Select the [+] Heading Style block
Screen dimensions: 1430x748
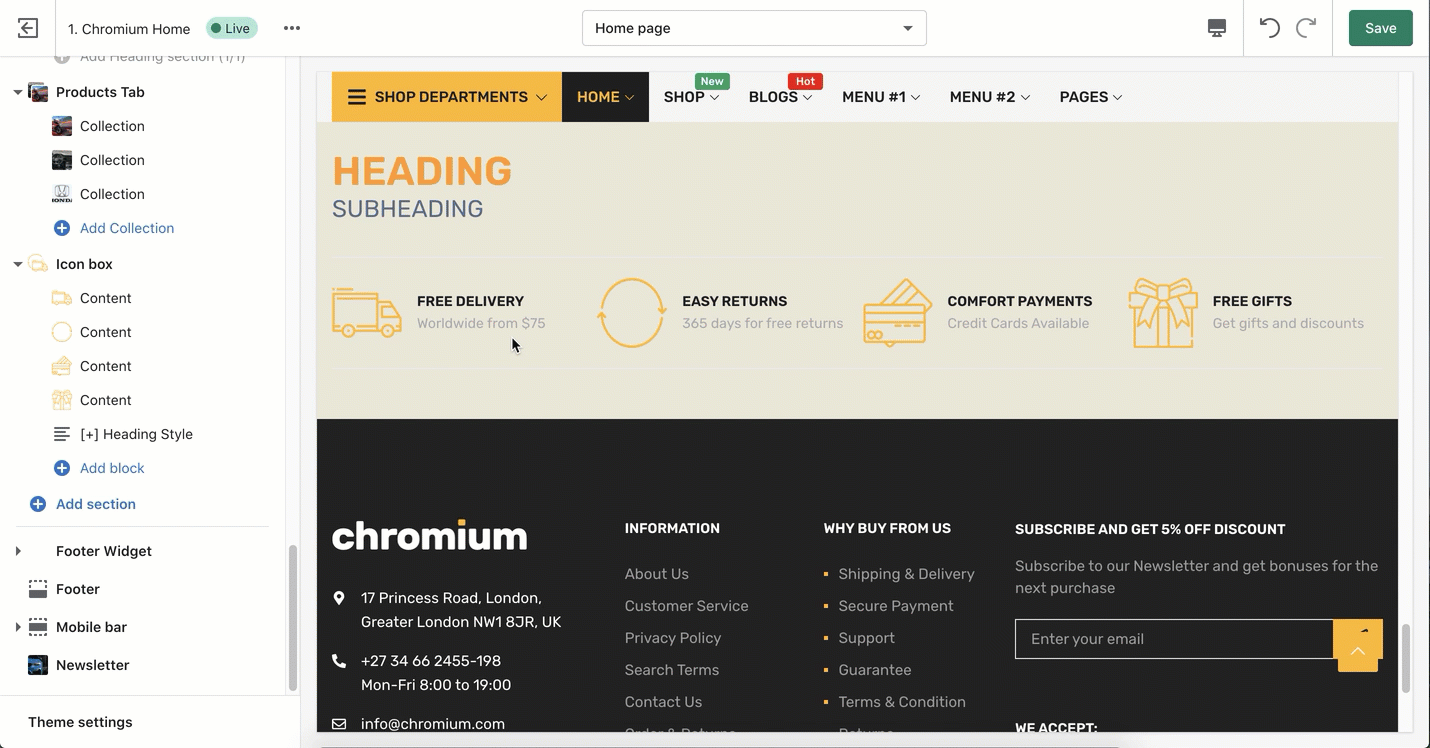(136, 434)
